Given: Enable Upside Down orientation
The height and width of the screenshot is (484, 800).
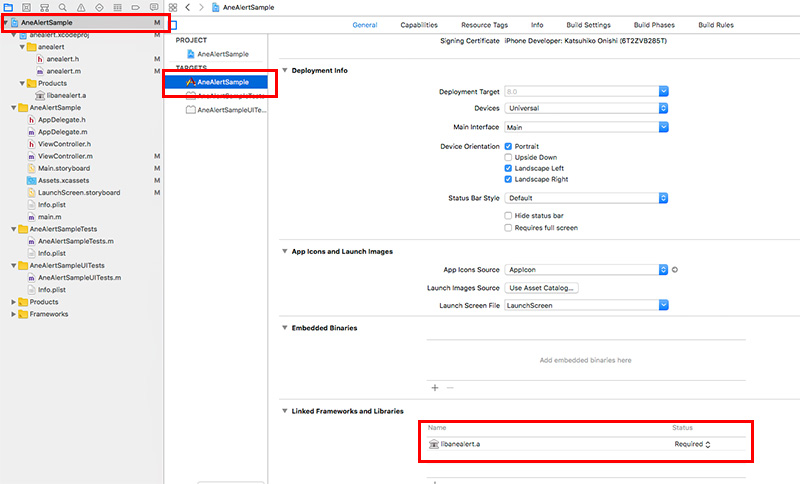Looking at the screenshot, I should [x=508, y=158].
